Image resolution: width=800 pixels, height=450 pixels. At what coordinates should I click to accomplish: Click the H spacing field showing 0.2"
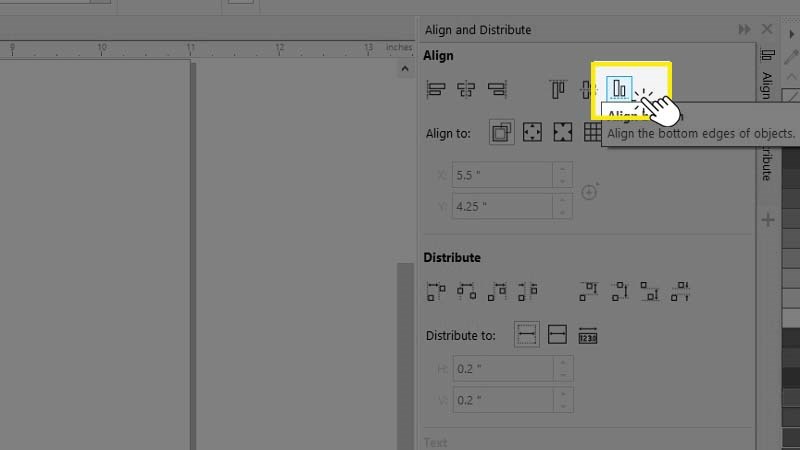click(503, 368)
